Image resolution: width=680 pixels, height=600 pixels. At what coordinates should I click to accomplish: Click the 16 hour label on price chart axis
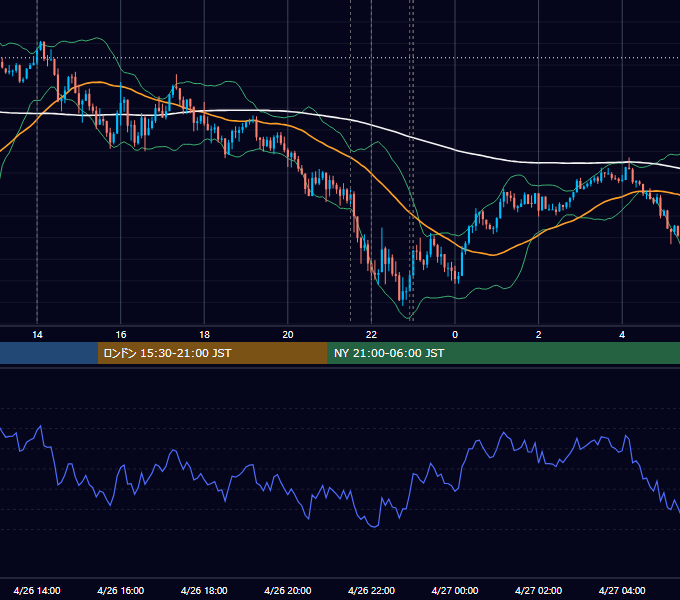[x=121, y=335]
